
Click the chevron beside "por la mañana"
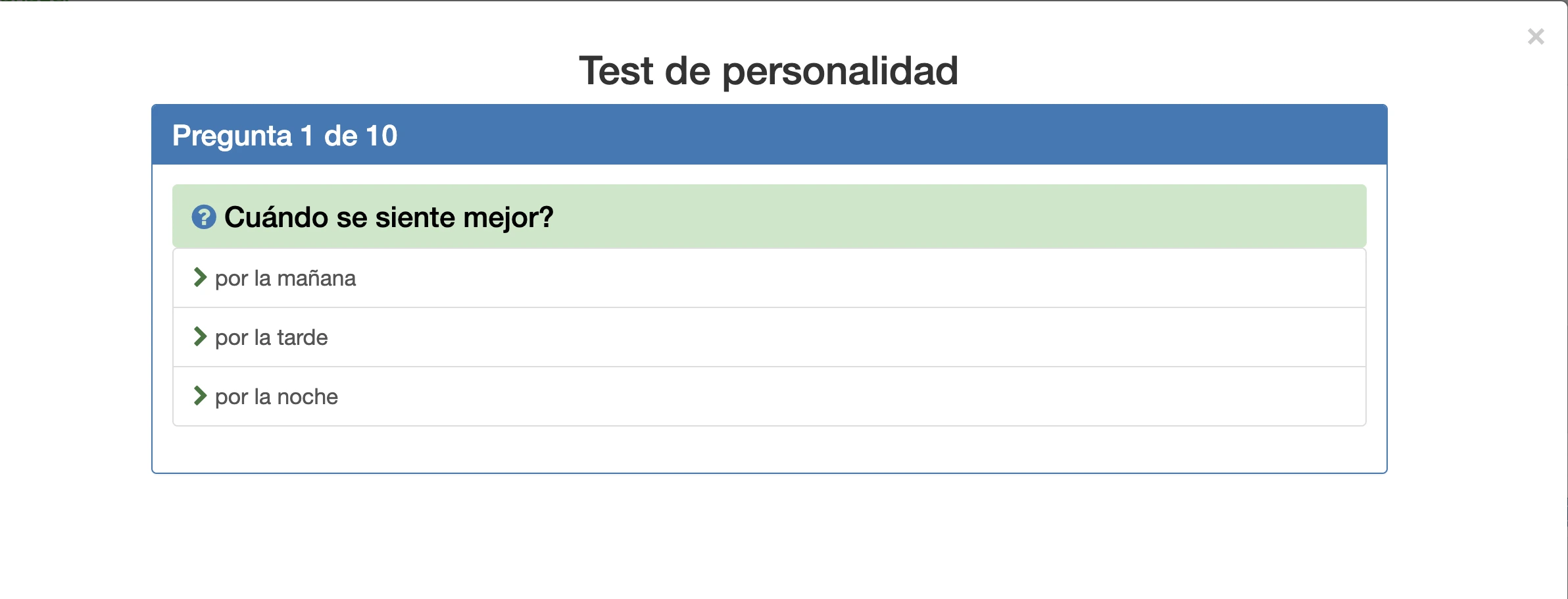tap(200, 278)
